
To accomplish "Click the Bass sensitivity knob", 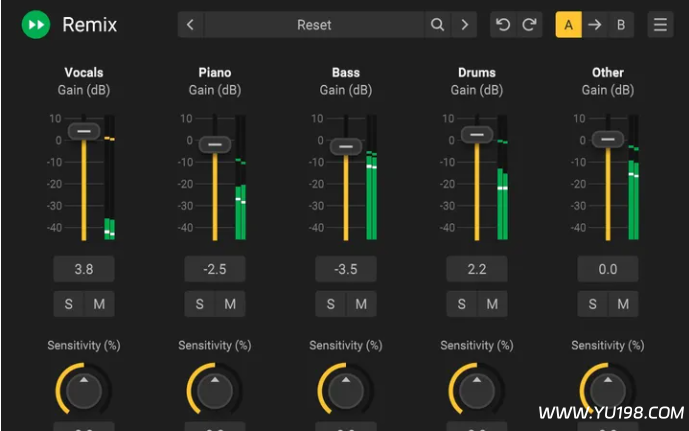I will click(x=346, y=390).
